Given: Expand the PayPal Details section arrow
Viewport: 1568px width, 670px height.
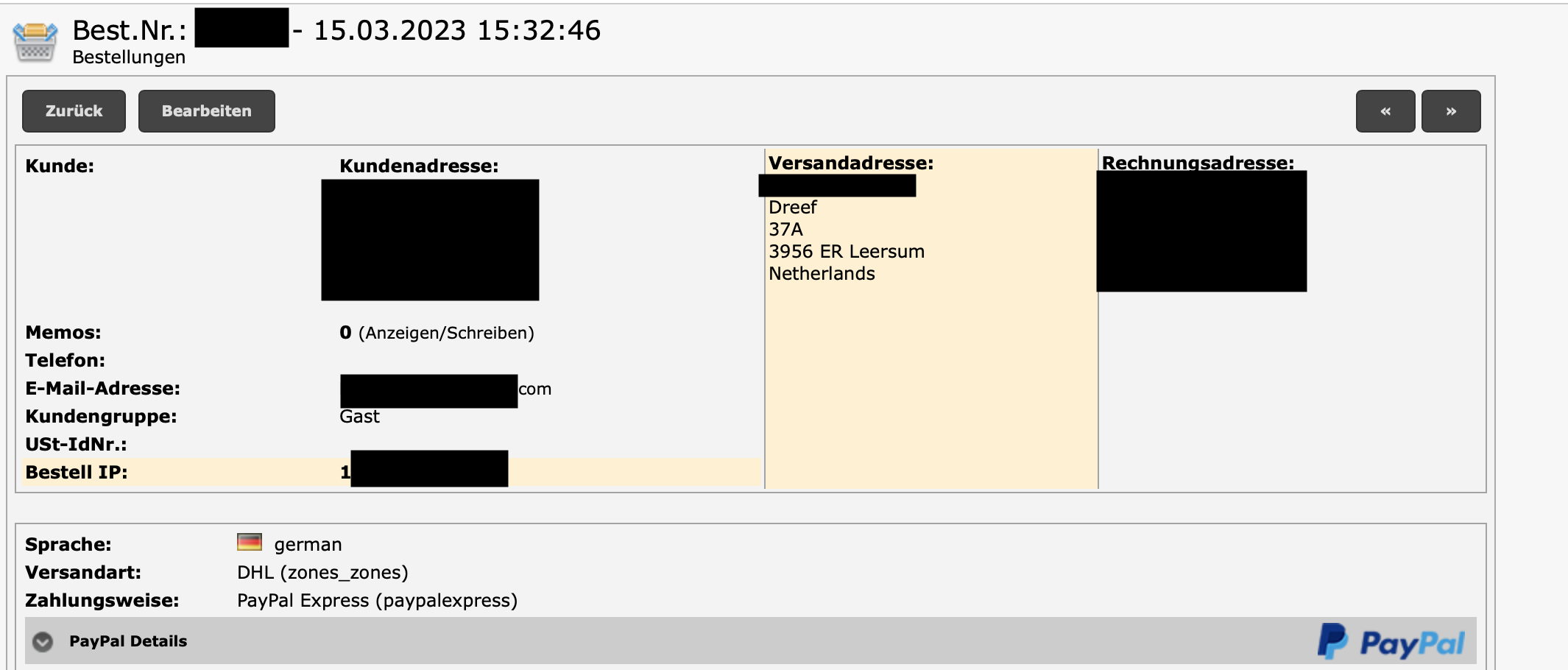Looking at the screenshot, I should point(43,642).
